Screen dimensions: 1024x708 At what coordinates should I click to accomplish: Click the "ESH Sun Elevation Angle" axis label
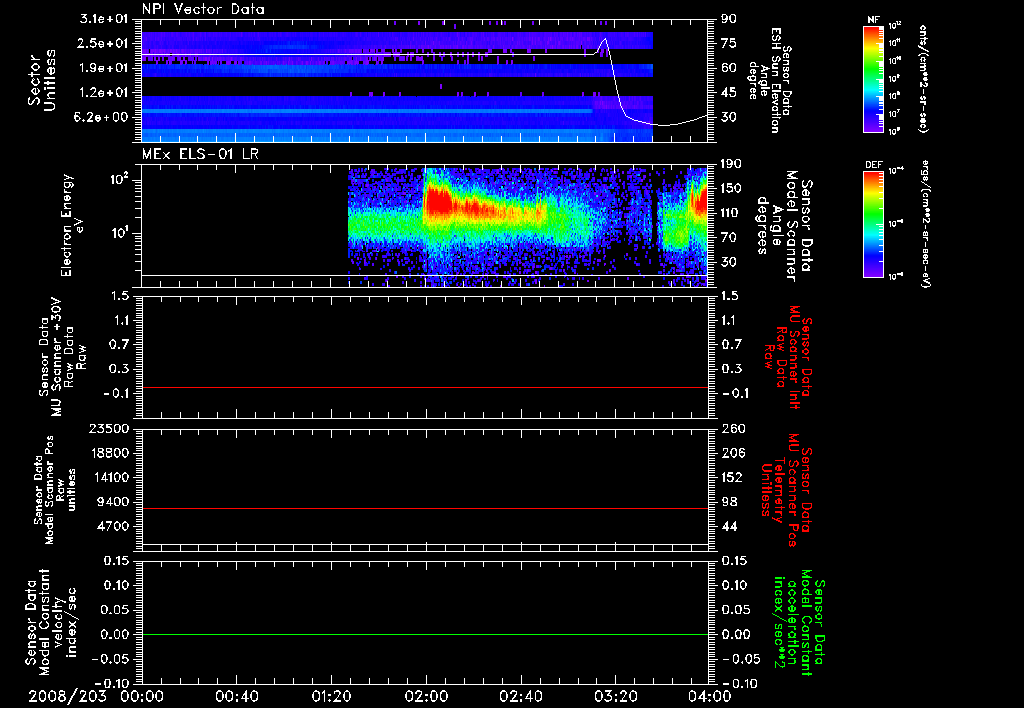click(x=771, y=80)
